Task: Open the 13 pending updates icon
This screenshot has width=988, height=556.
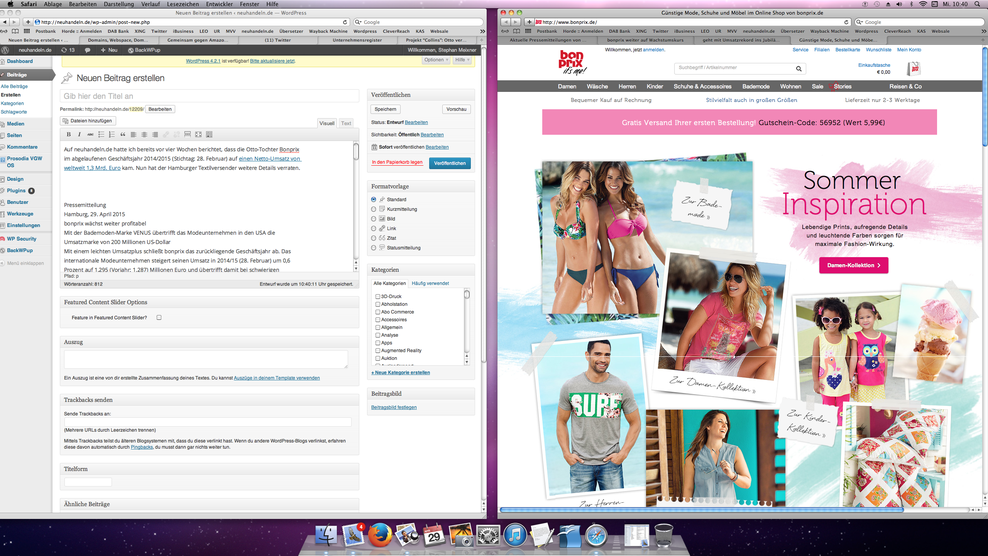Action: click(67, 50)
